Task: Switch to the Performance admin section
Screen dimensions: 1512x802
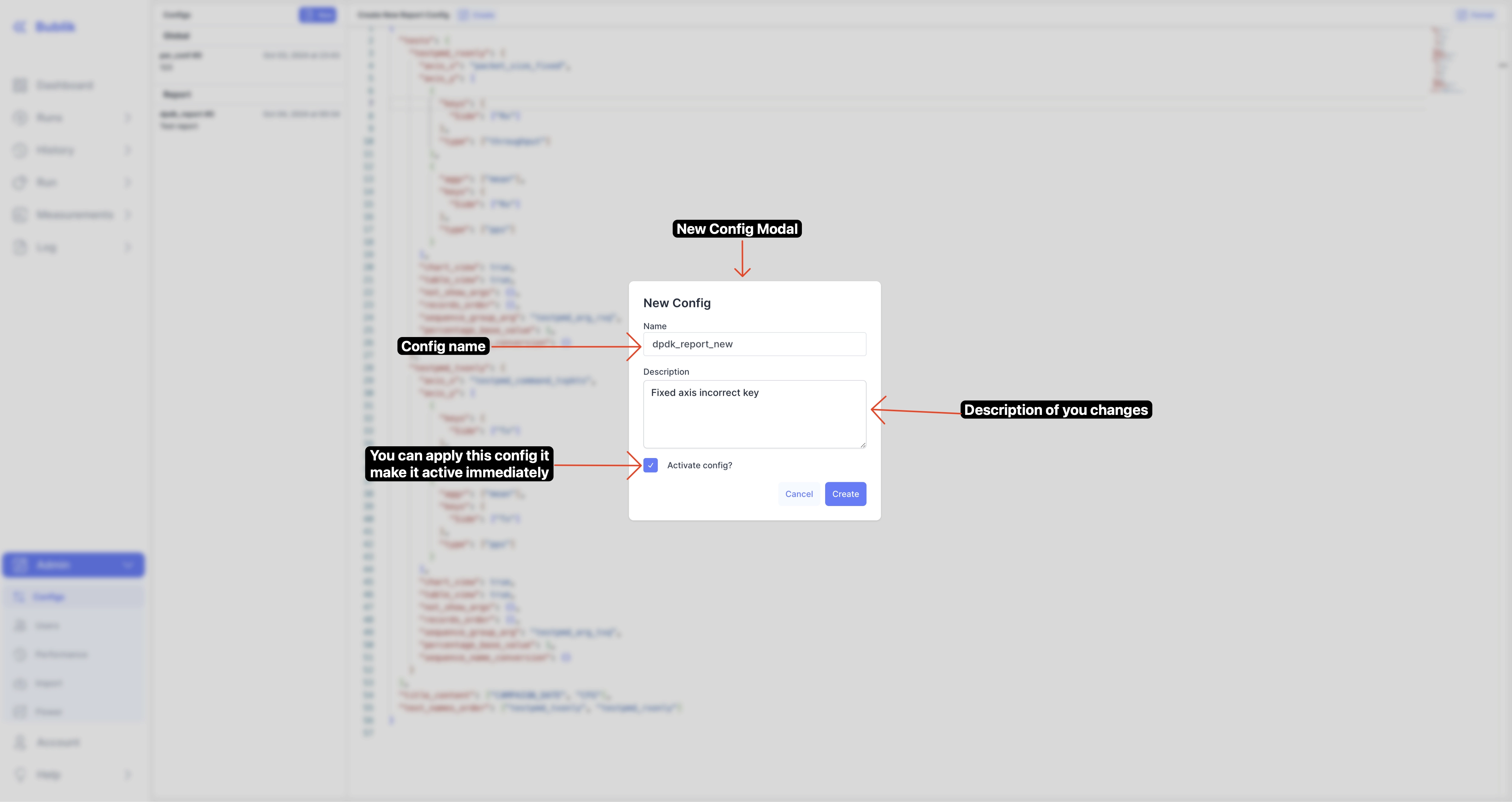Action: point(19,654)
